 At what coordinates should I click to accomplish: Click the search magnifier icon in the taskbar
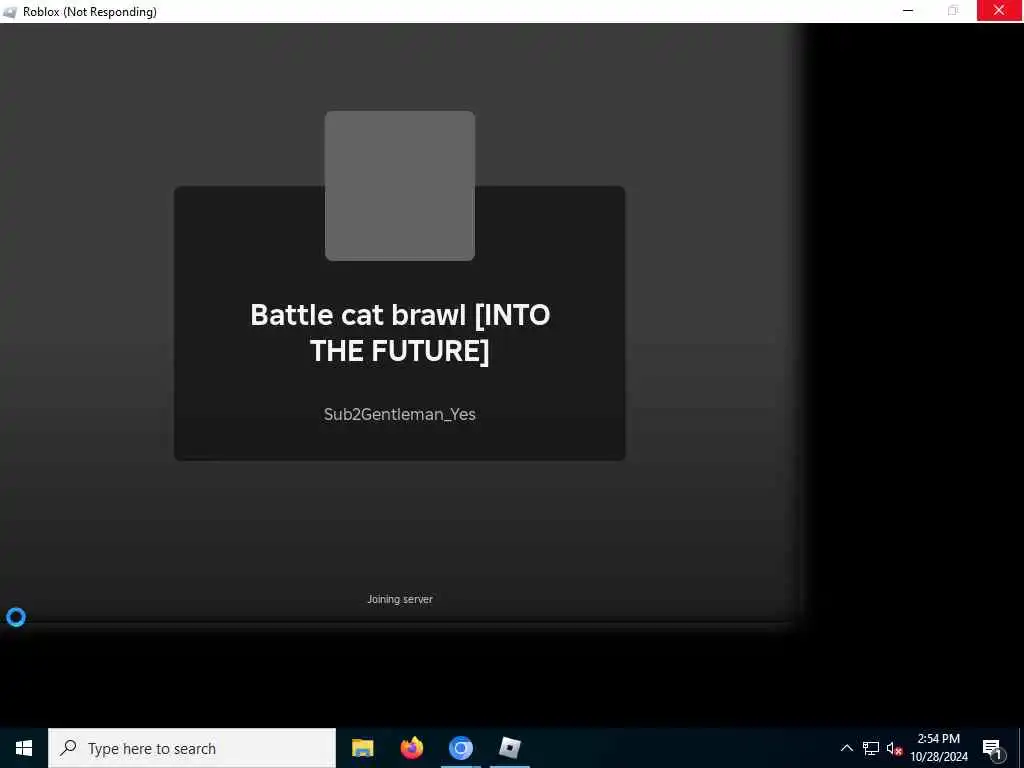(x=68, y=748)
